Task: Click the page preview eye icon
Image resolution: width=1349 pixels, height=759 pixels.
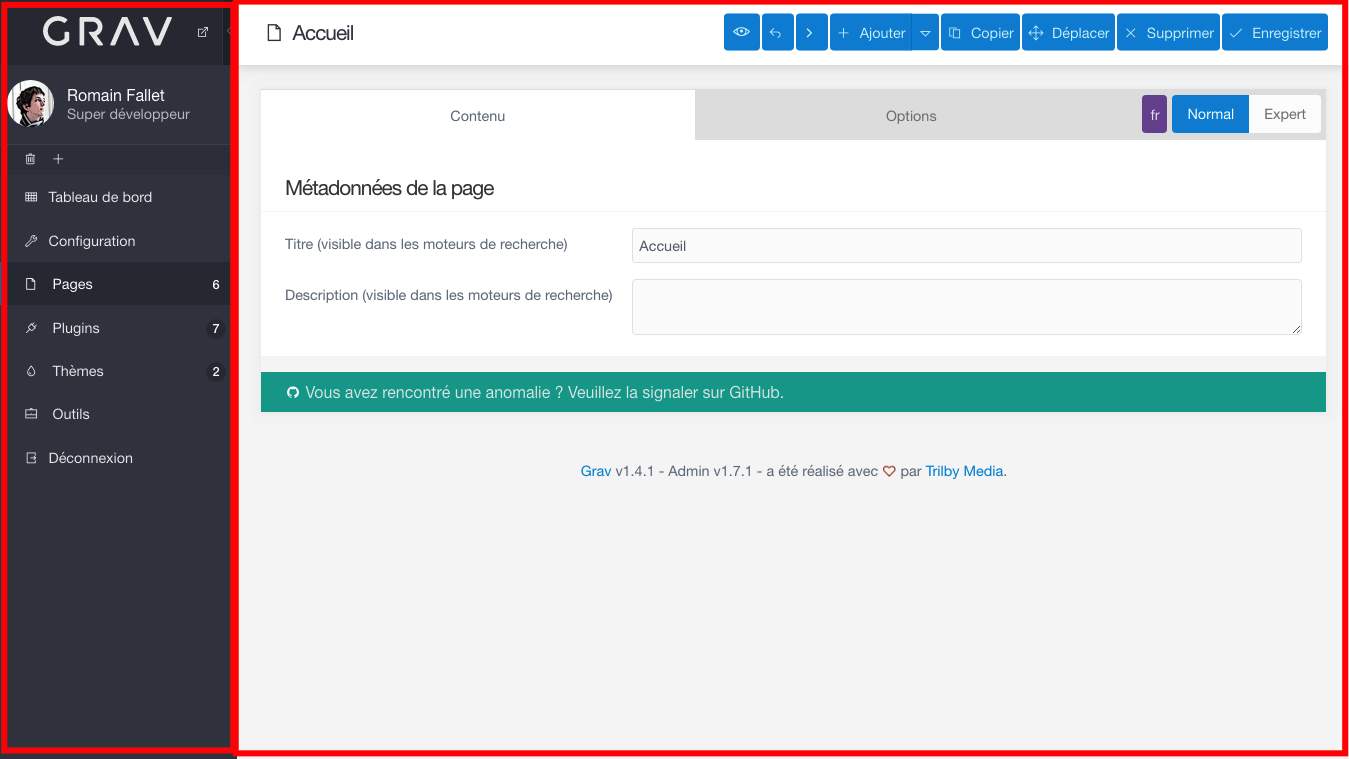Action: [x=741, y=32]
